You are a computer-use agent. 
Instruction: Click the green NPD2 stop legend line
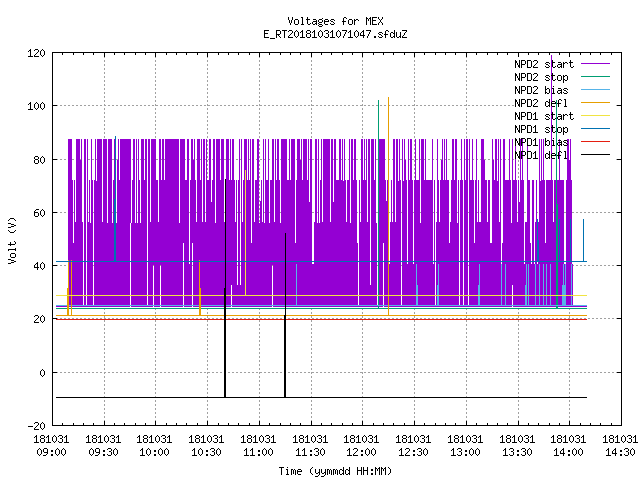click(x=596, y=77)
